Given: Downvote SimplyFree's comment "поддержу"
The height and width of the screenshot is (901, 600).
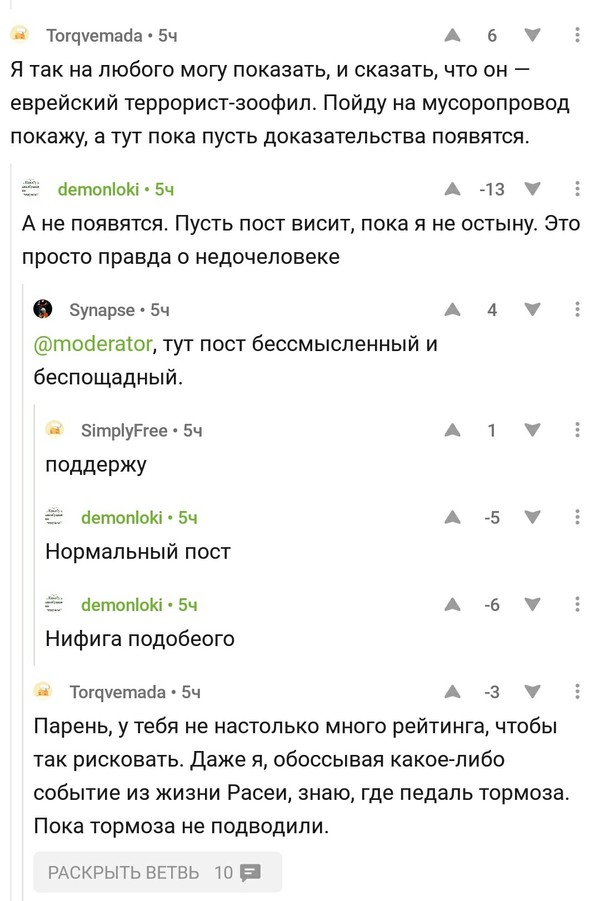Looking at the screenshot, I should [532, 431].
